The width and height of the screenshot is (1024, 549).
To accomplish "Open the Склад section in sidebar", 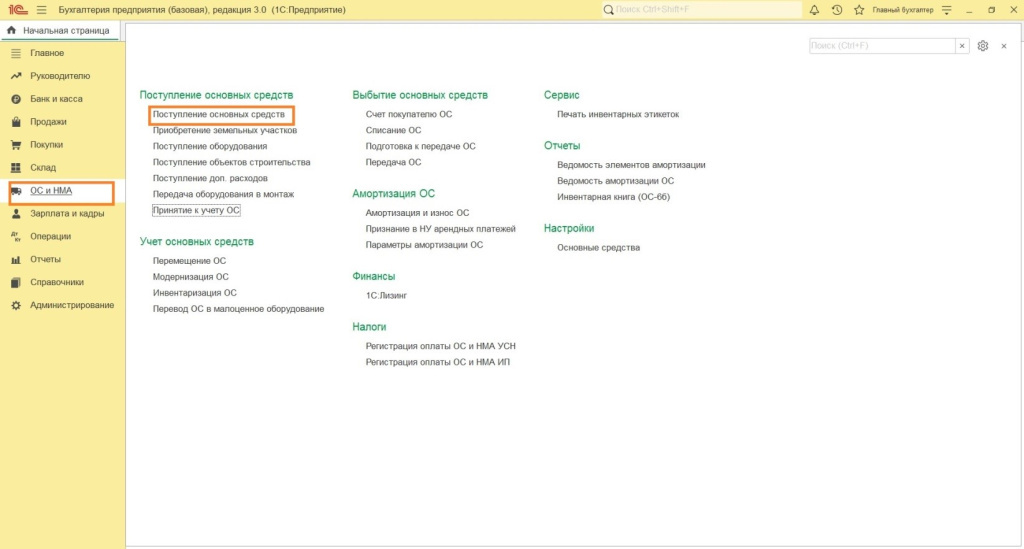I will [x=43, y=168].
